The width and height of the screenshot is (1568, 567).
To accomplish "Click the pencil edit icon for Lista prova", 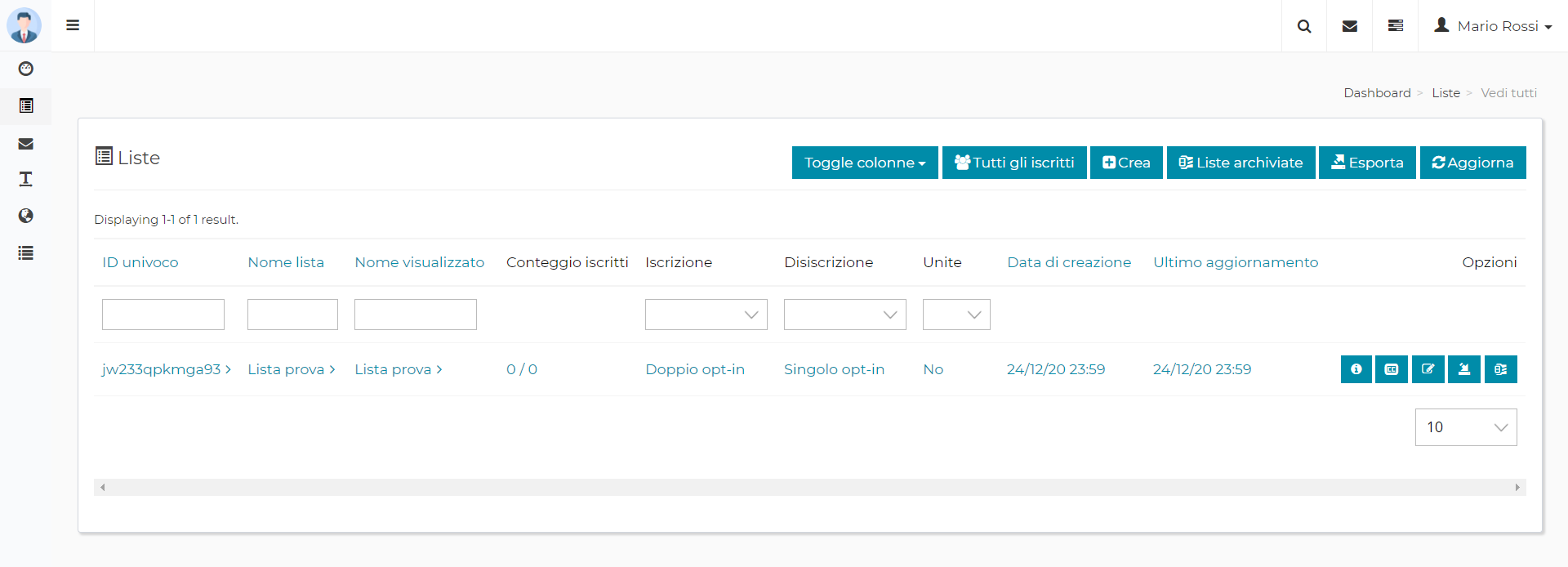I will click(1428, 369).
